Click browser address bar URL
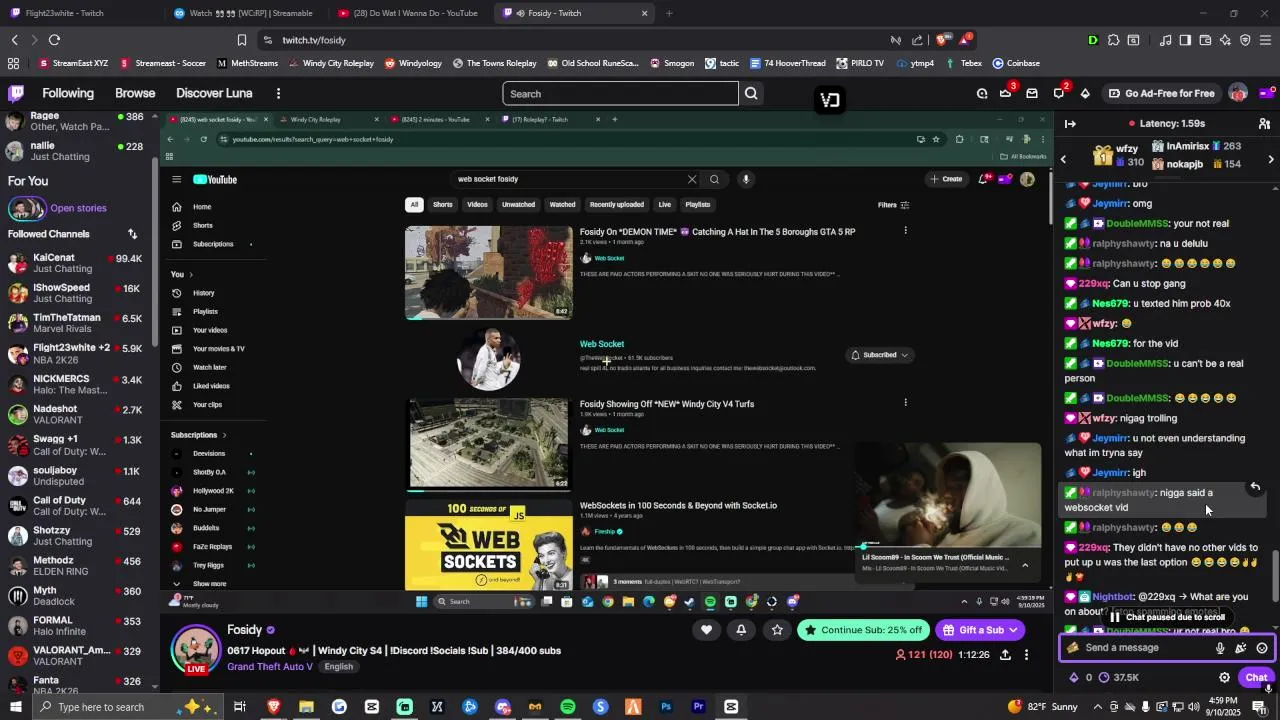This screenshot has width=1280, height=720. pyautogui.click(x=570, y=40)
